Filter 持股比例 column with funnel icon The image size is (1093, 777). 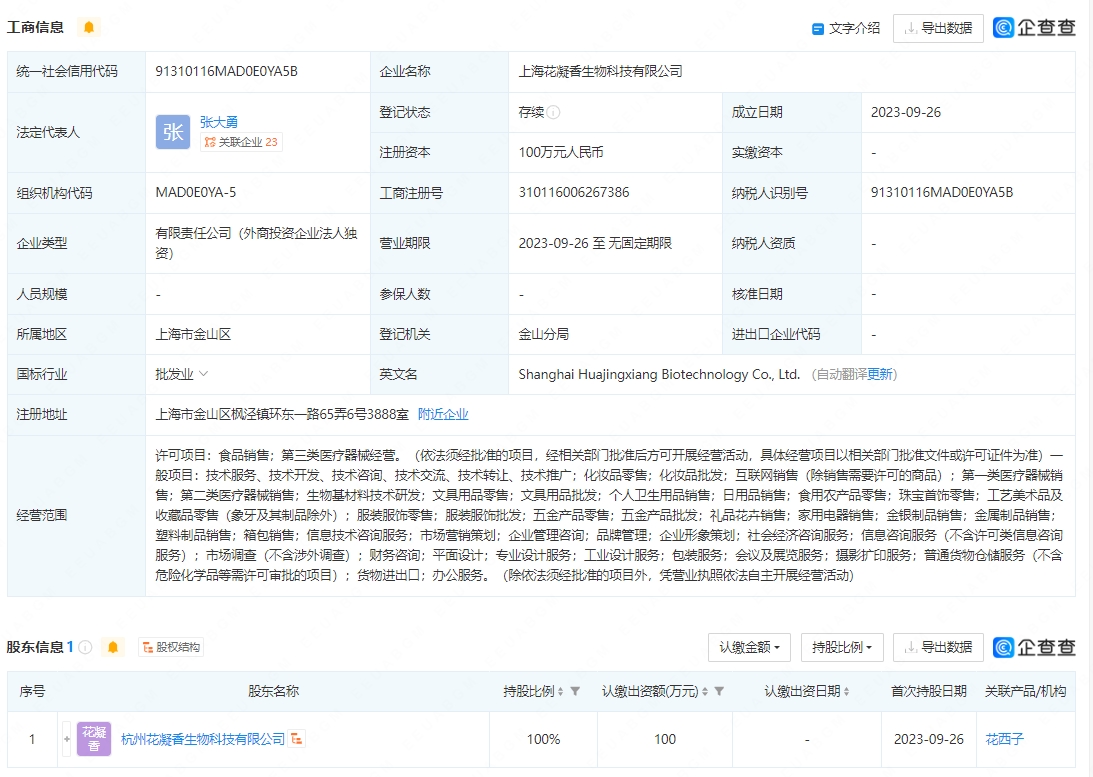point(575,691)
